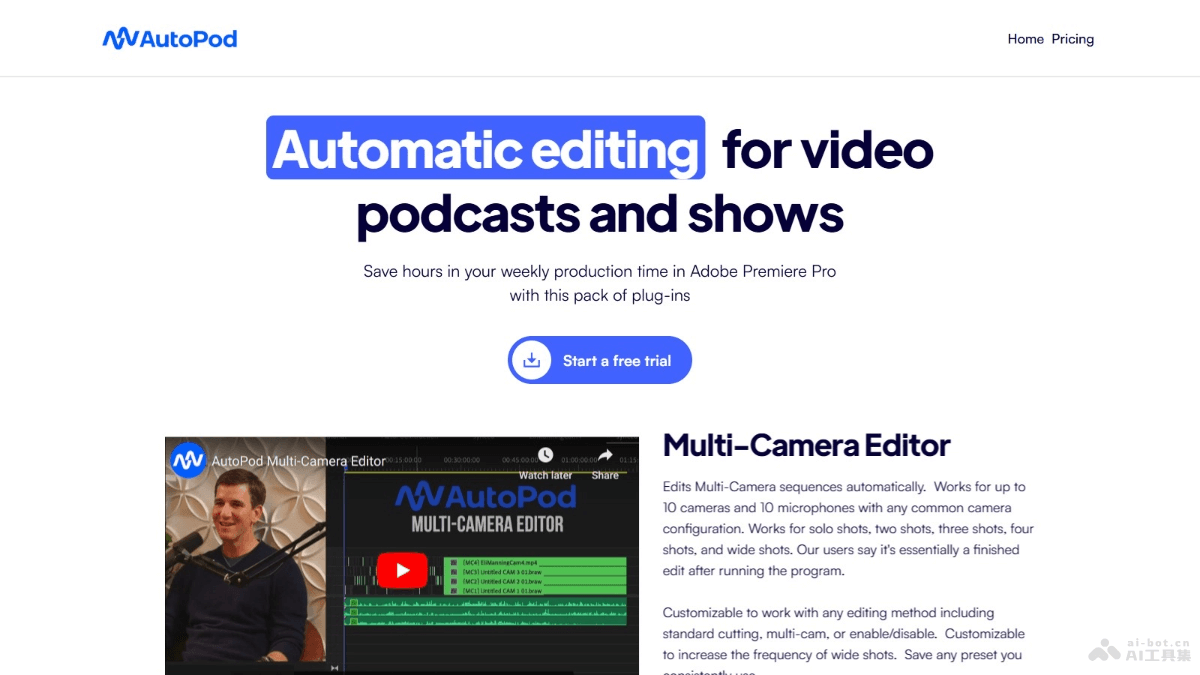Click the timeline fit icon below video
Screen dimensions: 1200x675
pos(335,668)
